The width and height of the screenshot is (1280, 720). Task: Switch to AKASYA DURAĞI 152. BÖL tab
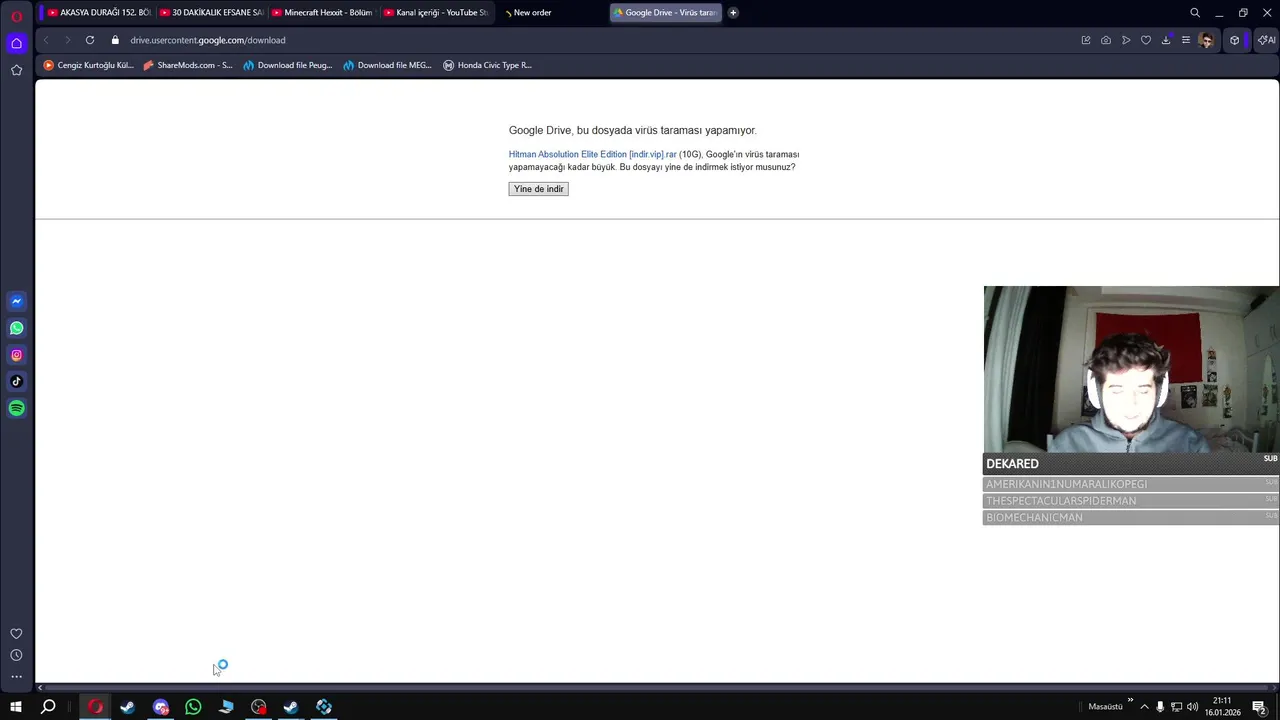(99, 13)
